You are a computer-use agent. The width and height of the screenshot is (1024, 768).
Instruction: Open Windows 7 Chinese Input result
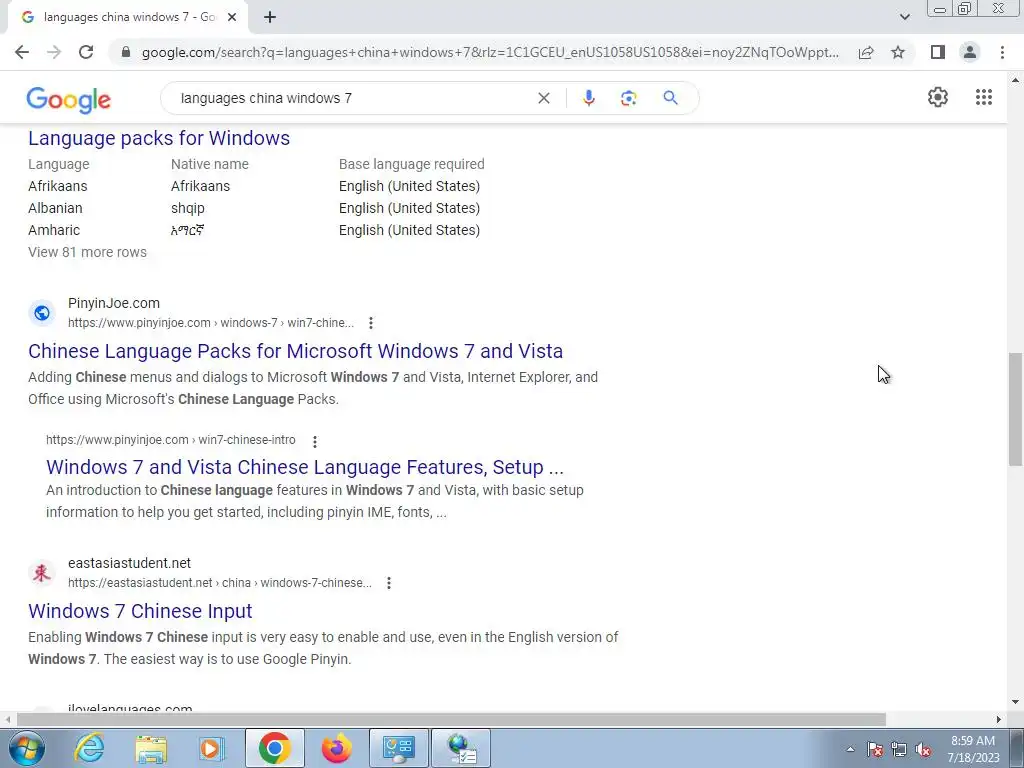140,611
